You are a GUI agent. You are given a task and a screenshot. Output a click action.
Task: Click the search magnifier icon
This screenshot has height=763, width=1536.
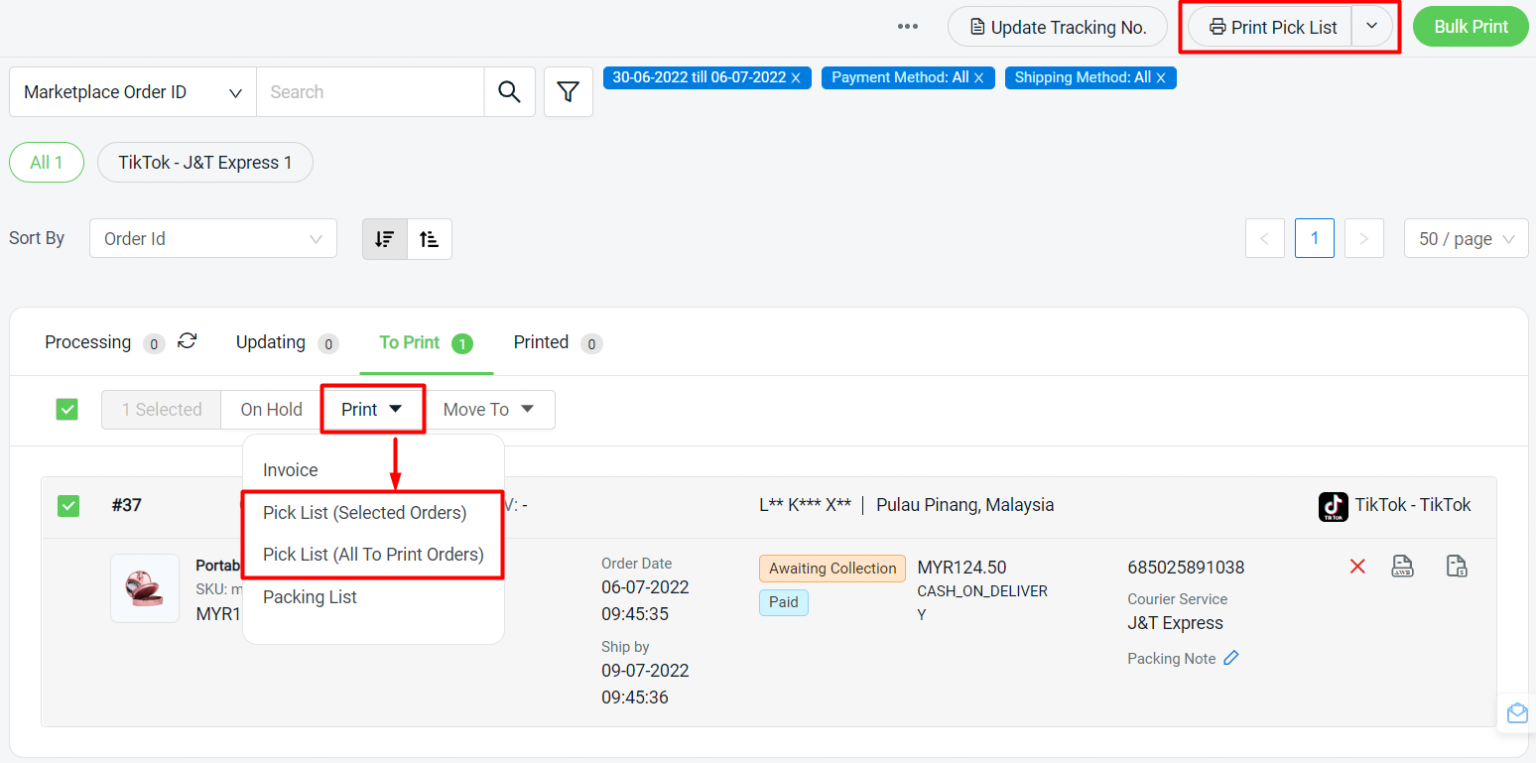pyautogui.click(x=509, y=92)
